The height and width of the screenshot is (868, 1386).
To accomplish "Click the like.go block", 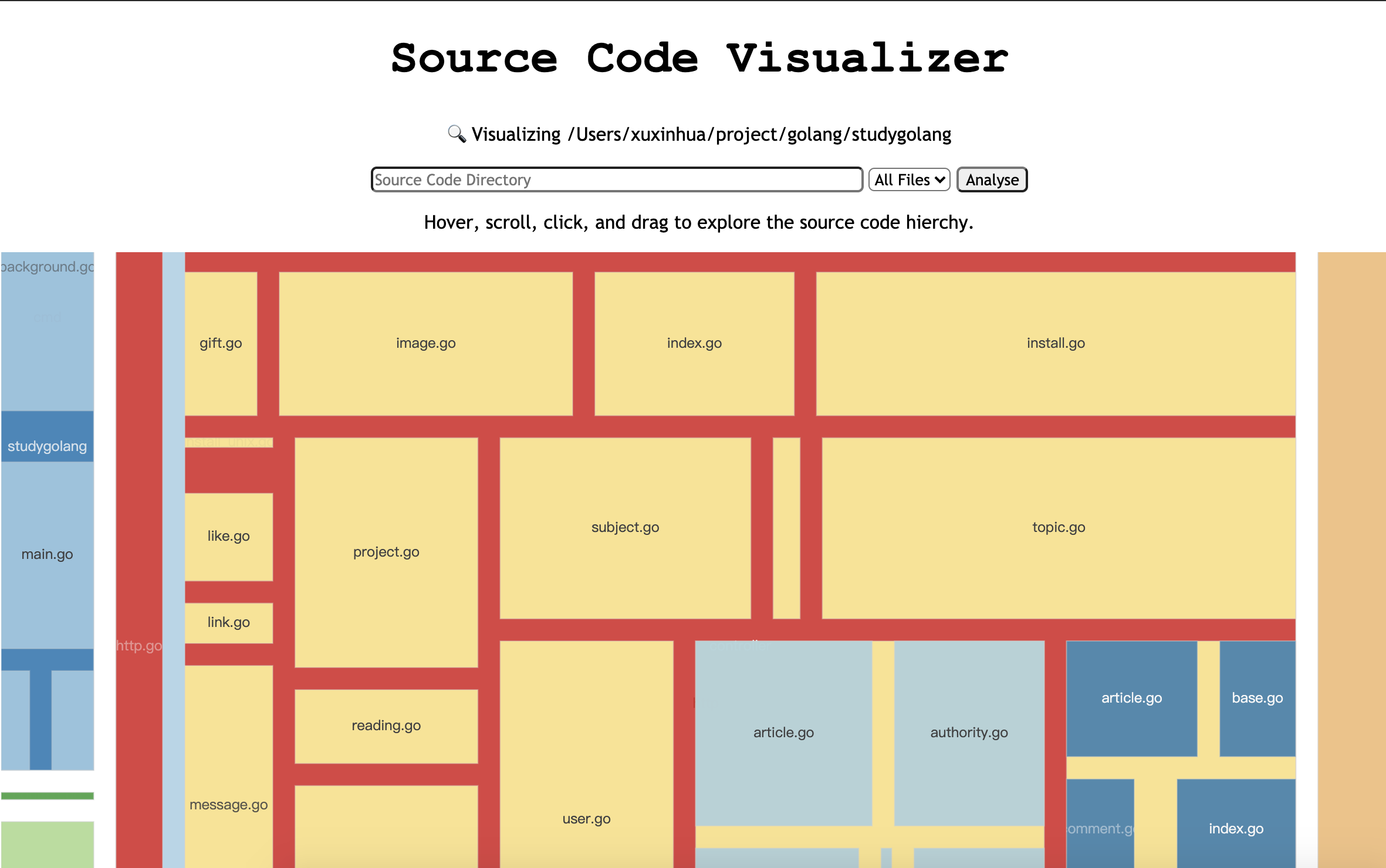I will pyautogui.click(x=228, y=536).
